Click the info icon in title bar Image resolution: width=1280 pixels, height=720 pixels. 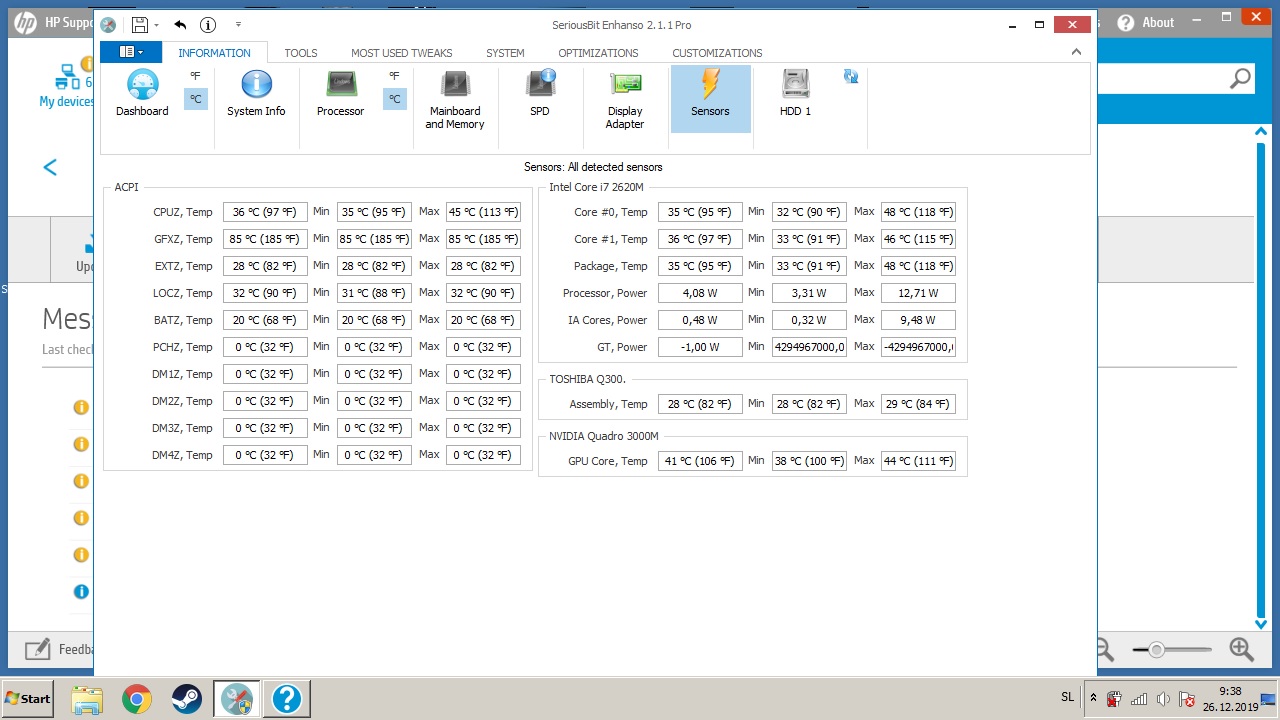208,25
